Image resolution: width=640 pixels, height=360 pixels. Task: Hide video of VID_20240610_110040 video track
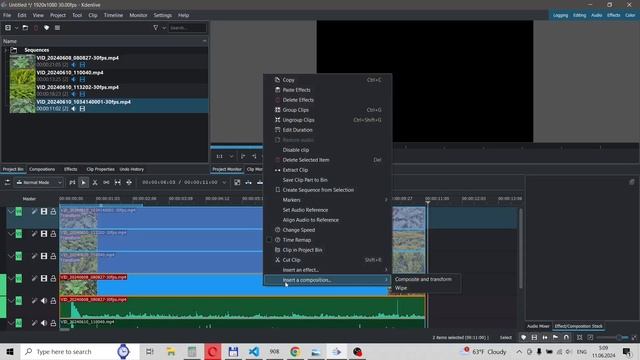click(44, 256)
